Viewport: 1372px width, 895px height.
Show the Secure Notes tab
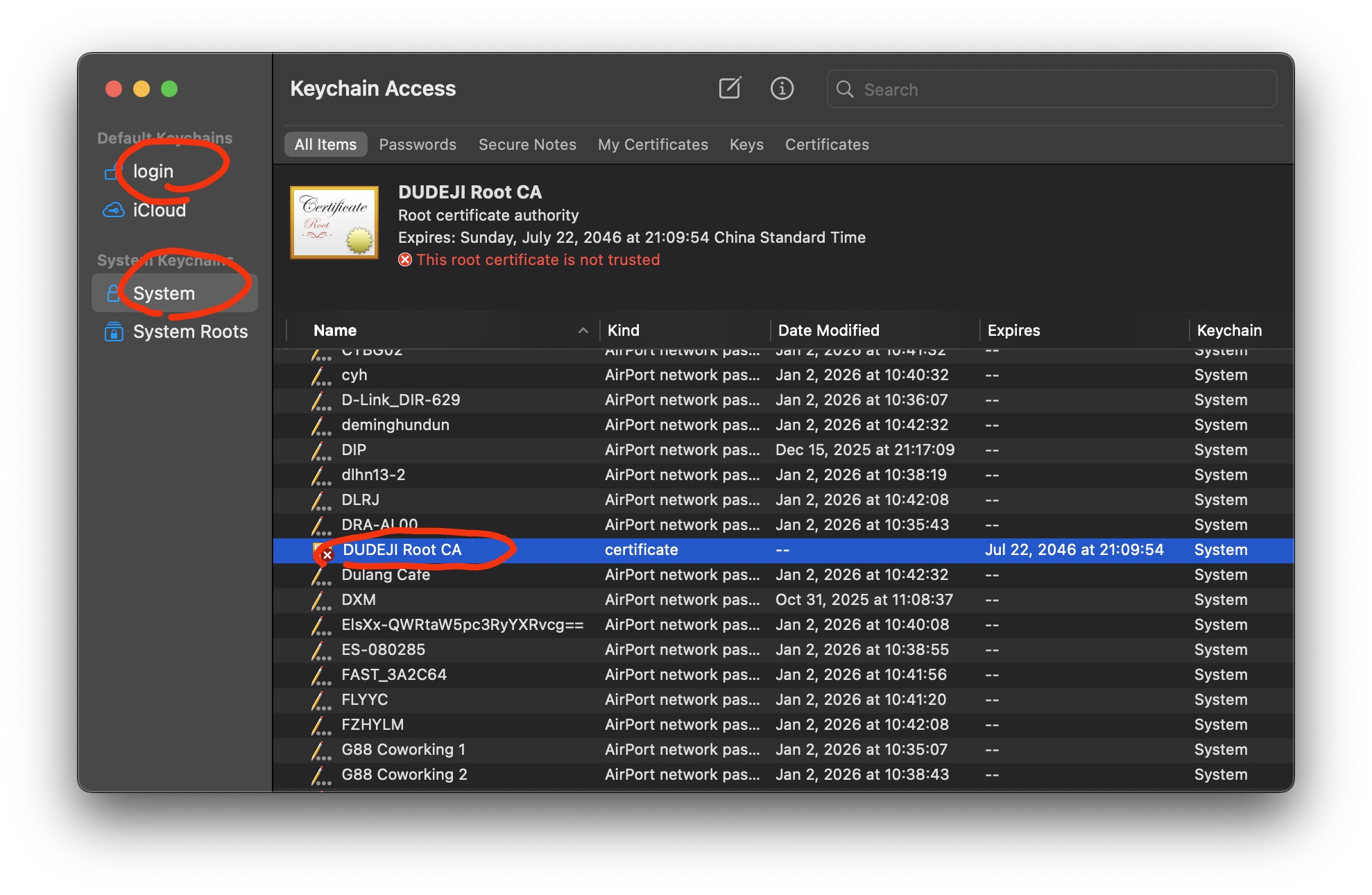527,144
